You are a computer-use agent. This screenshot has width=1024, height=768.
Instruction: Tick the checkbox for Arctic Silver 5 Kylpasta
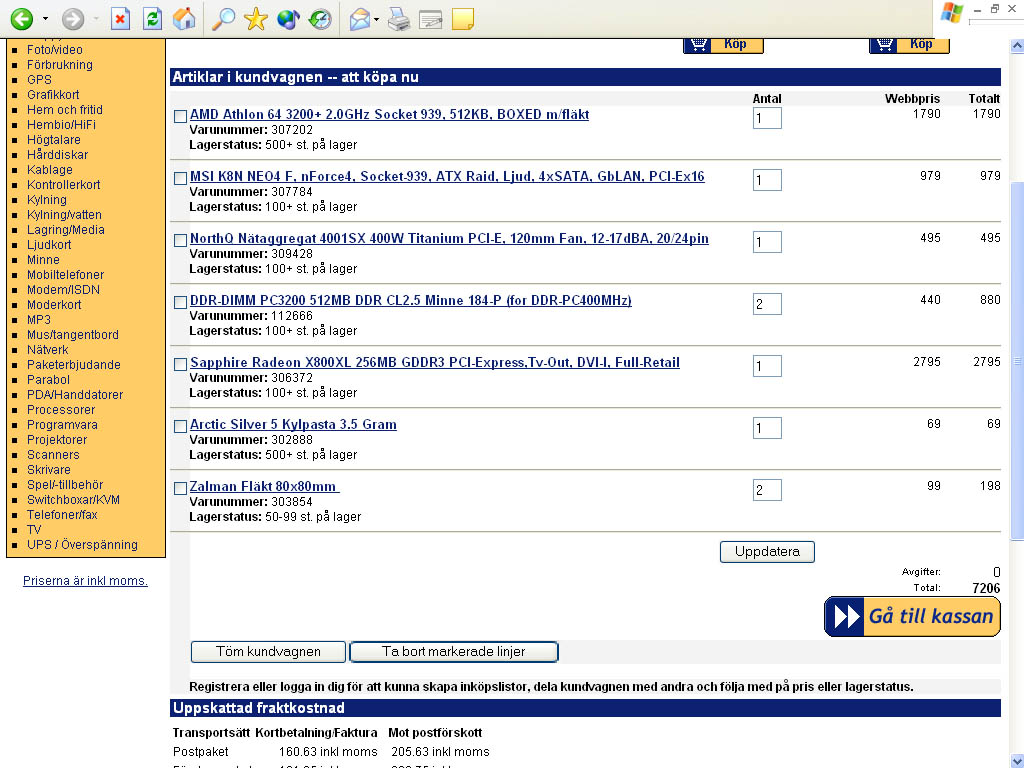point(181,426)
